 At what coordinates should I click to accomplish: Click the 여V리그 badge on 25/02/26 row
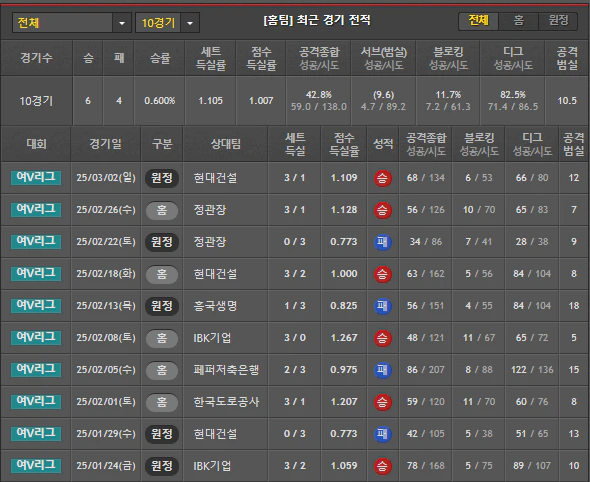[x=36, y=210]
